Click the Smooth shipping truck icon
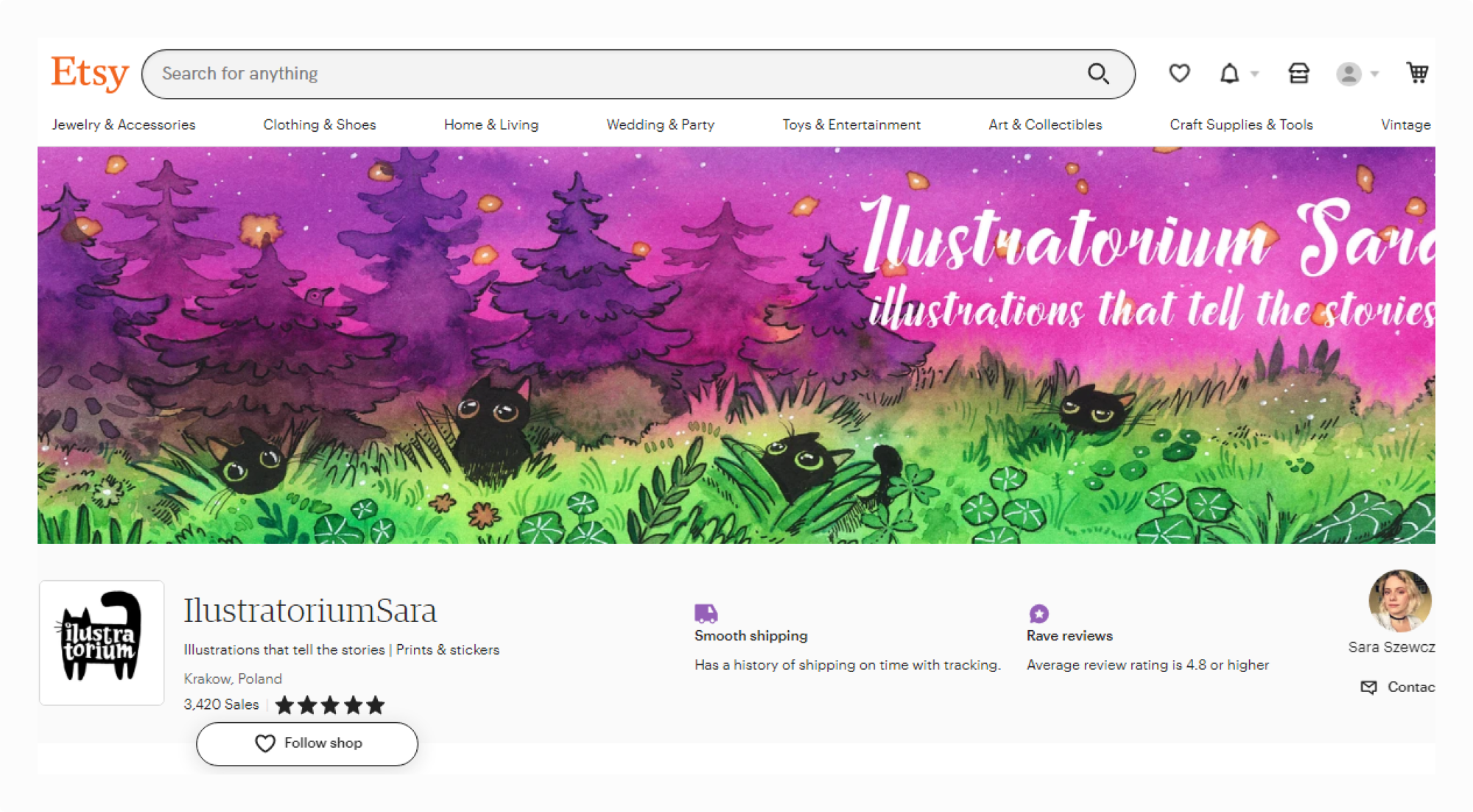The height and width of the screenshot is (812, 1473). coord(706,612)
